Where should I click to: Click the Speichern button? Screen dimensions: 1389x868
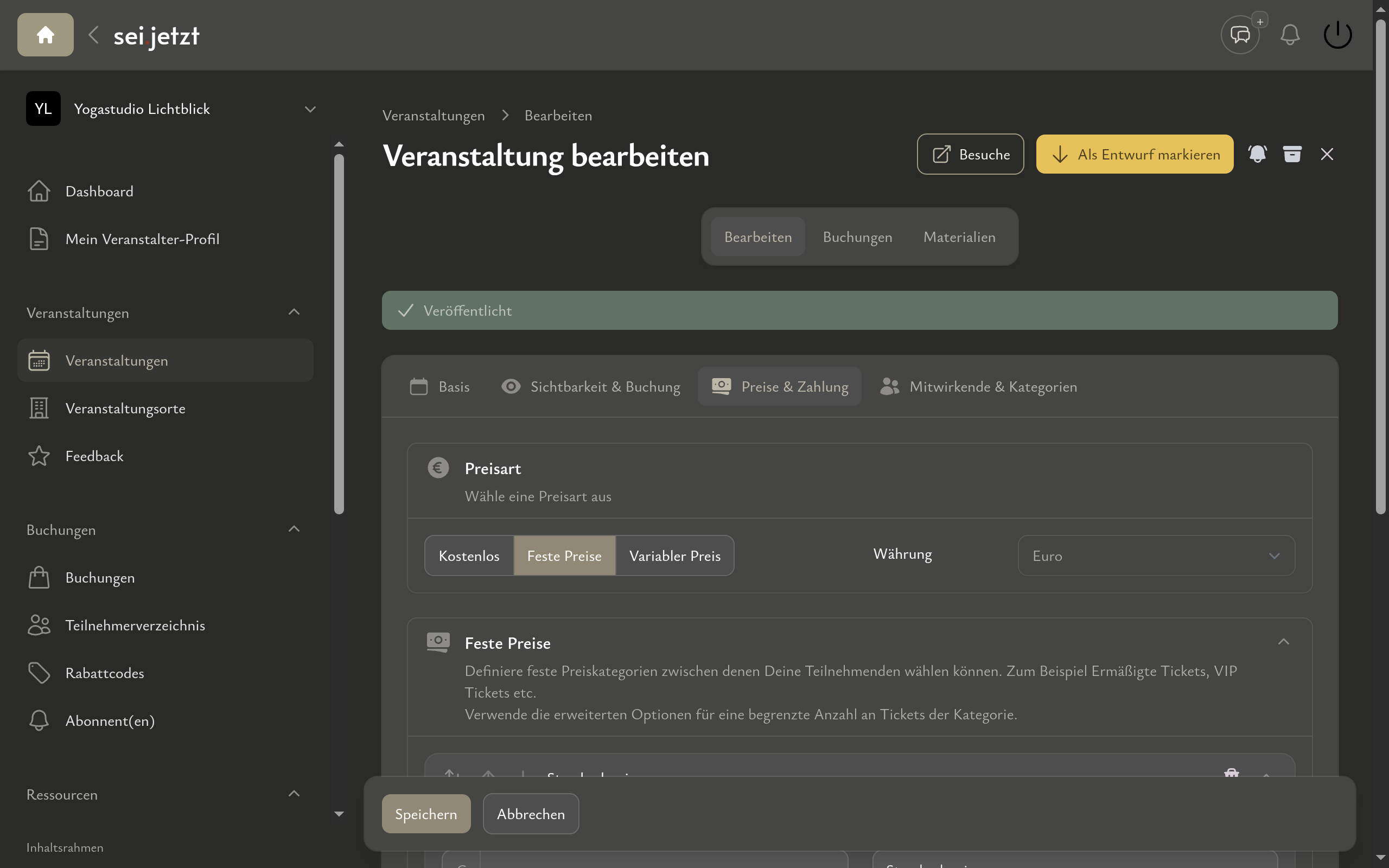coord(426,813)
